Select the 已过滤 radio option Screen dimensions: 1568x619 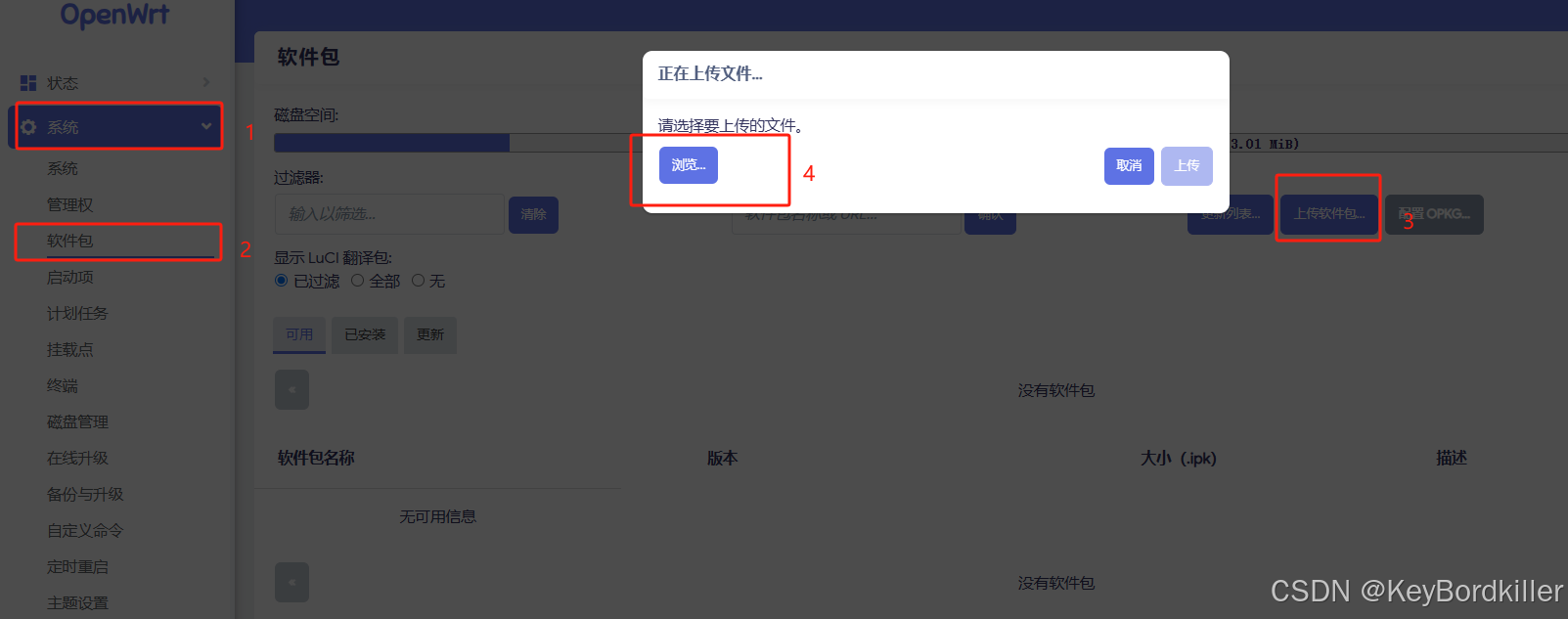point(282,281)
